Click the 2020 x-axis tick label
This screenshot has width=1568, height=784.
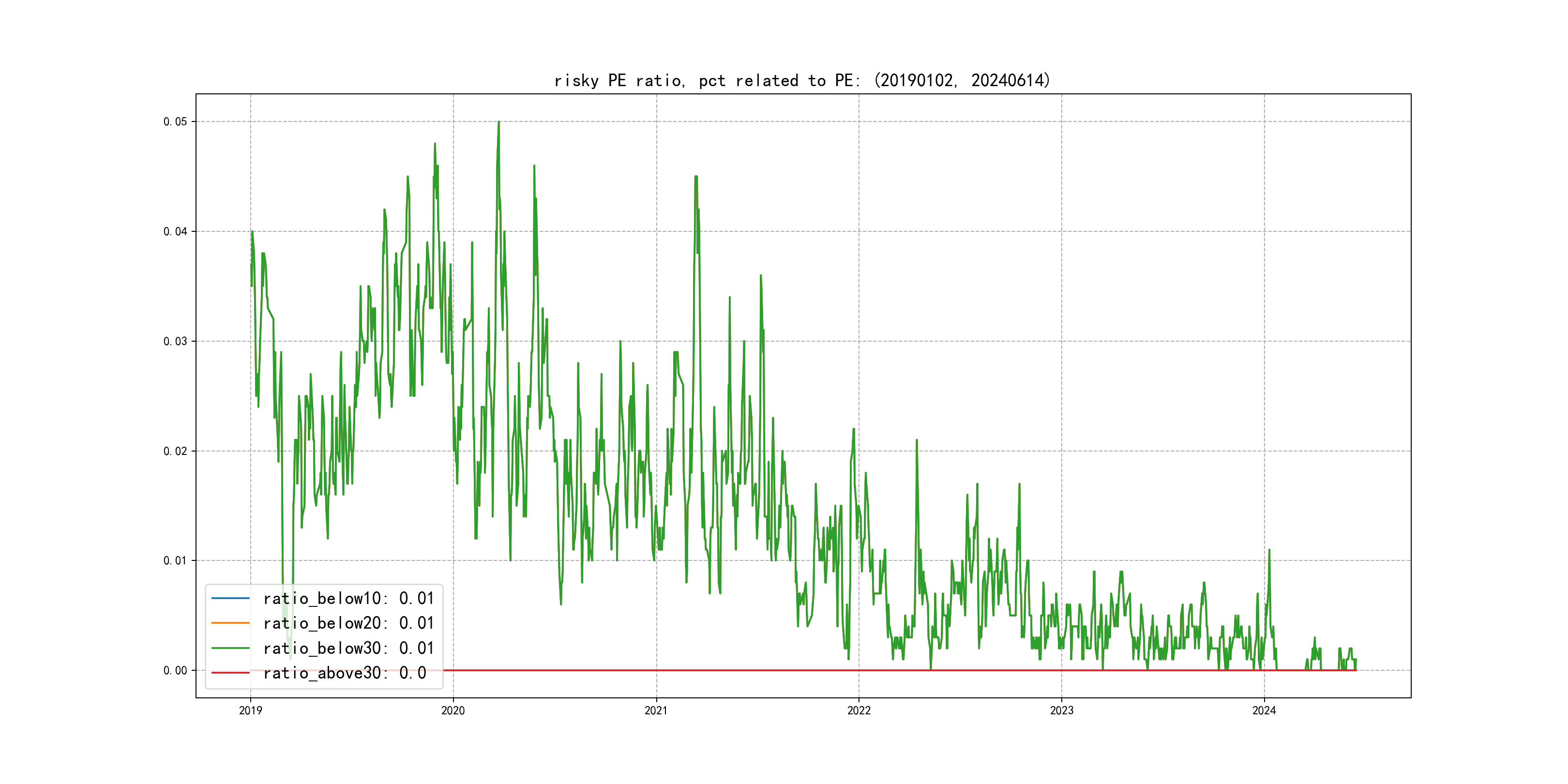[453, 710]
